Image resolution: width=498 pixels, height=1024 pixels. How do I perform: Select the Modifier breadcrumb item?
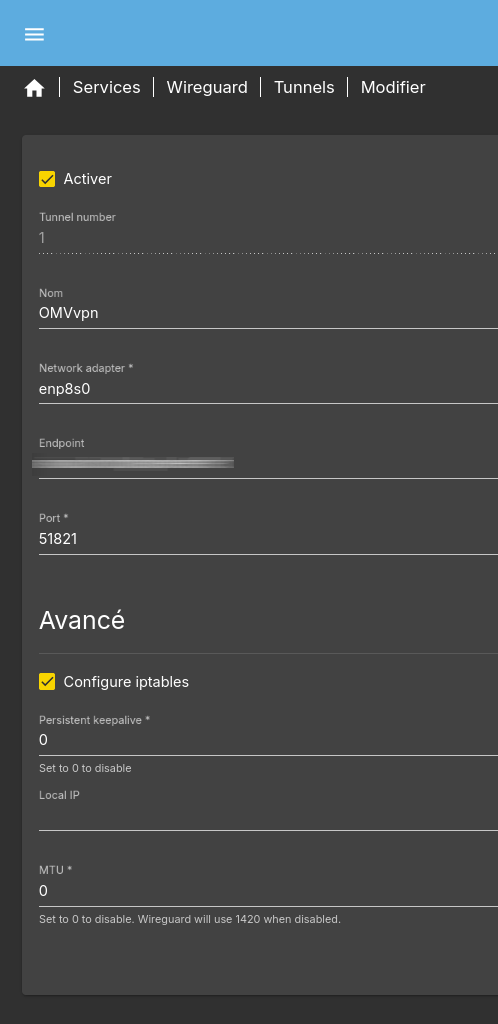393,88
